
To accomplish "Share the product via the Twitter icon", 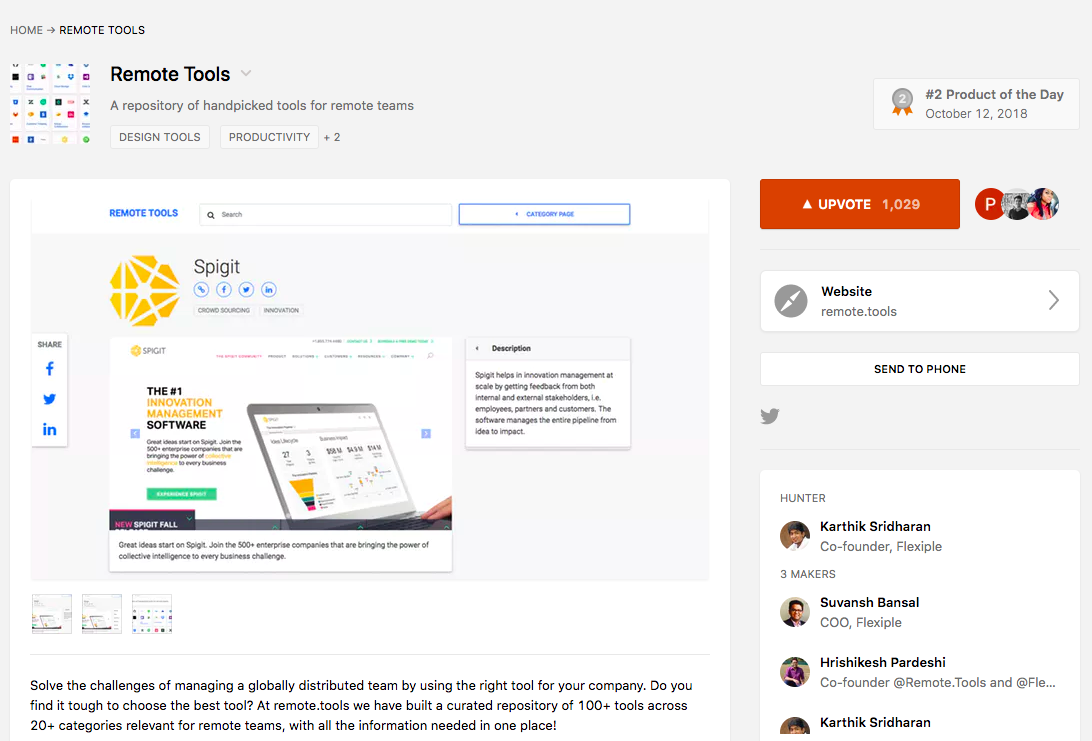I will click(49, 398).
